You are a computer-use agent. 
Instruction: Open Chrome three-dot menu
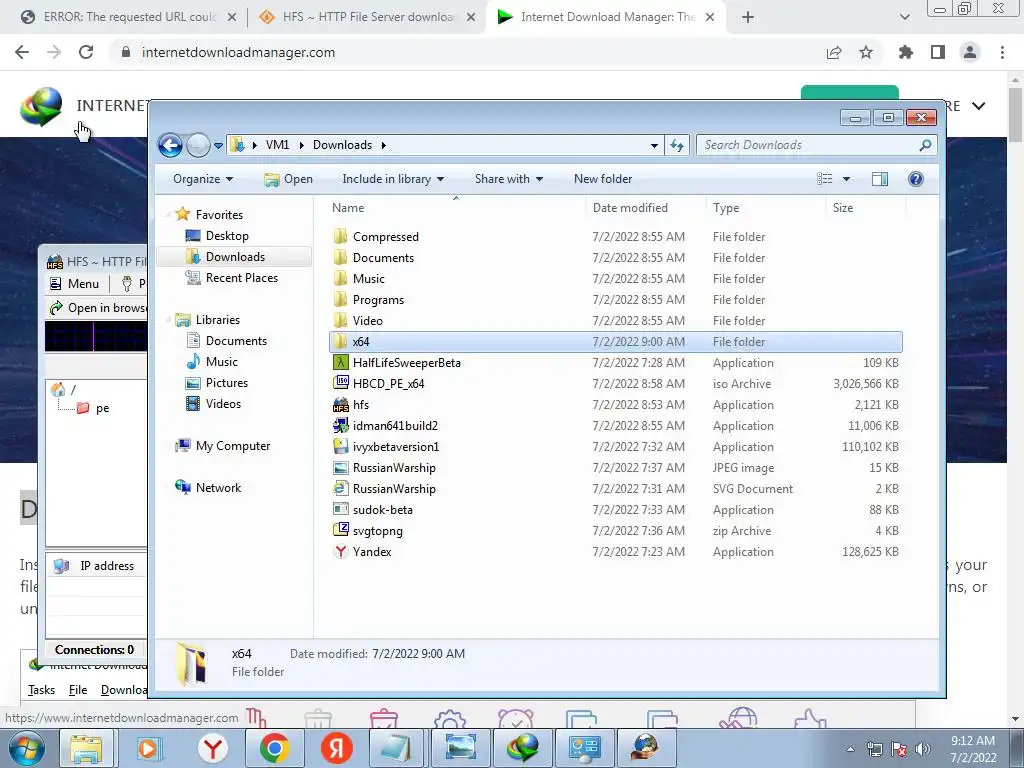pos(1002,52)
